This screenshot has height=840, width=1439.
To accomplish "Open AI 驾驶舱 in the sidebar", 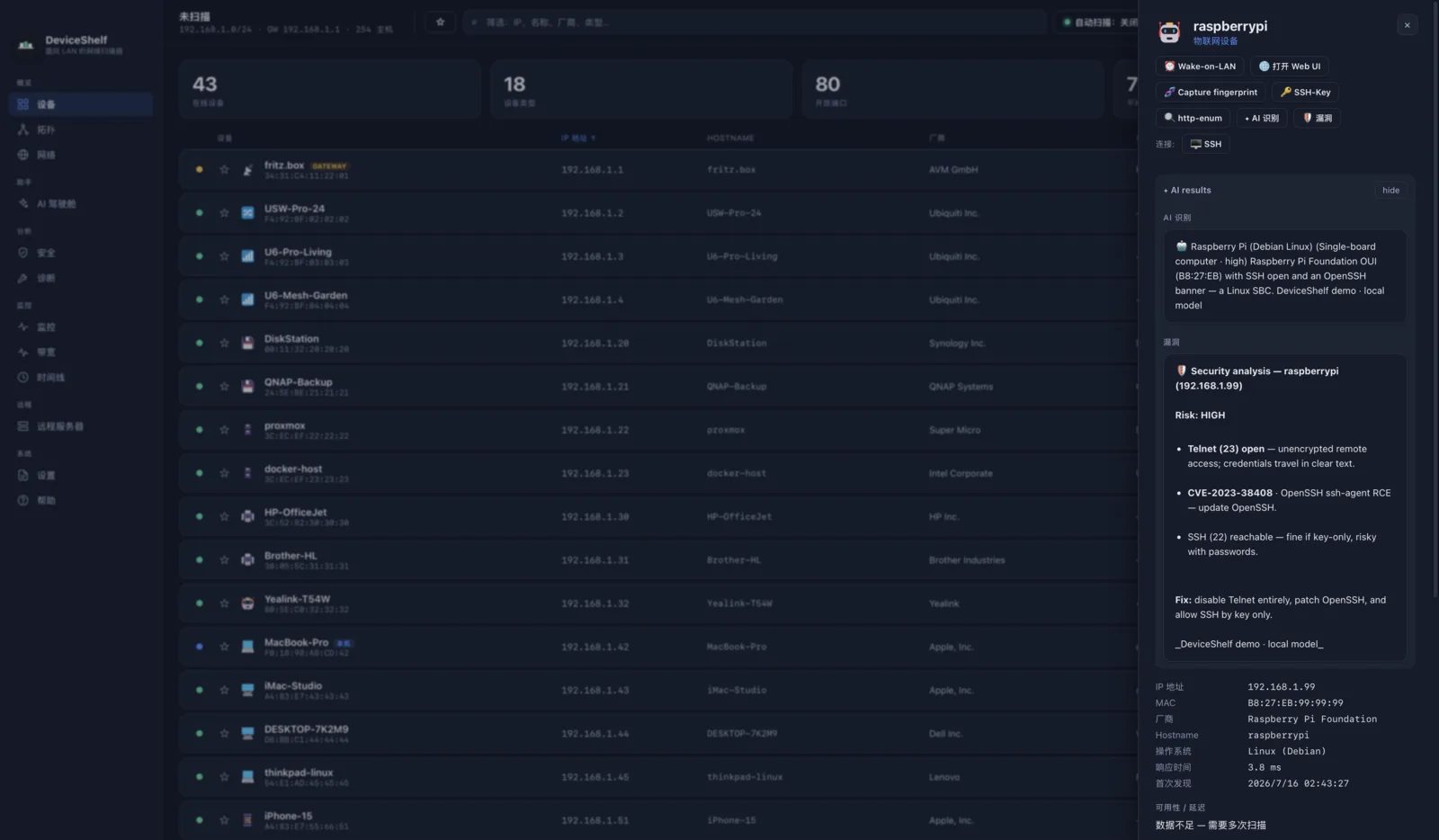I will (x=81, y=204).
